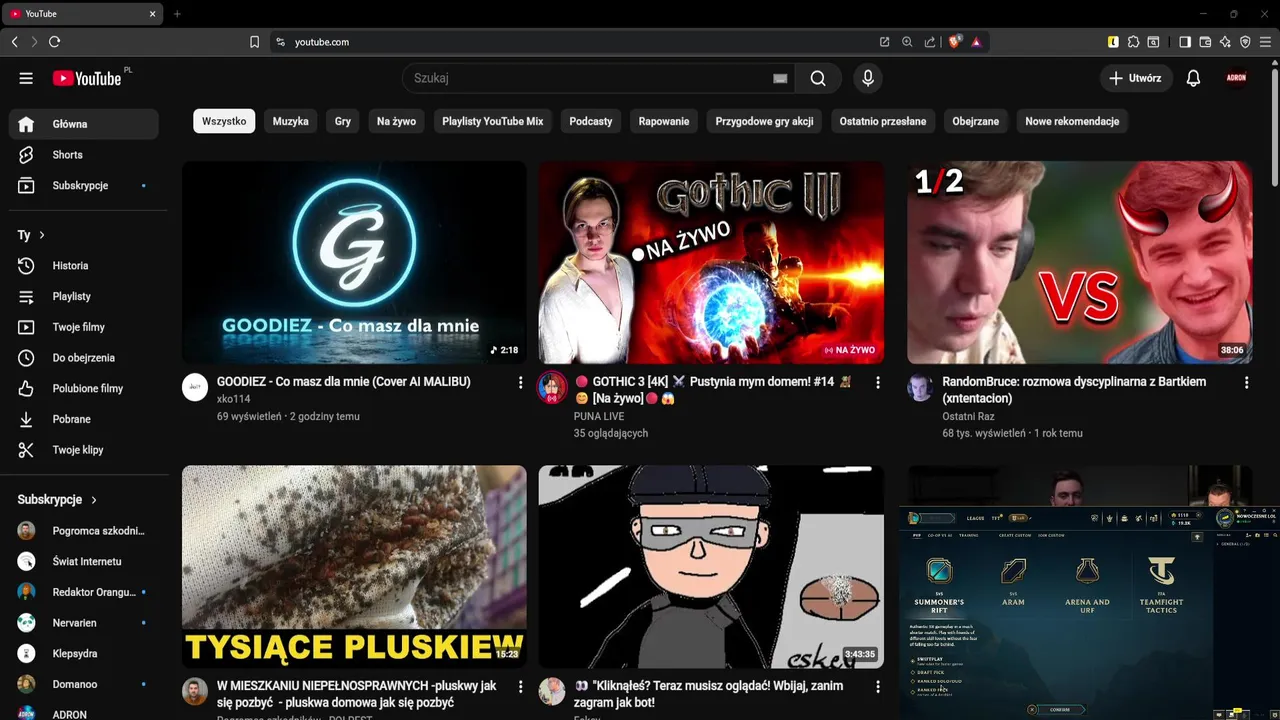The image size is (1280, 720).
Task: Click the zoom magnifier in the address bar
Action: pyautogui.click(x=907, y=42)
